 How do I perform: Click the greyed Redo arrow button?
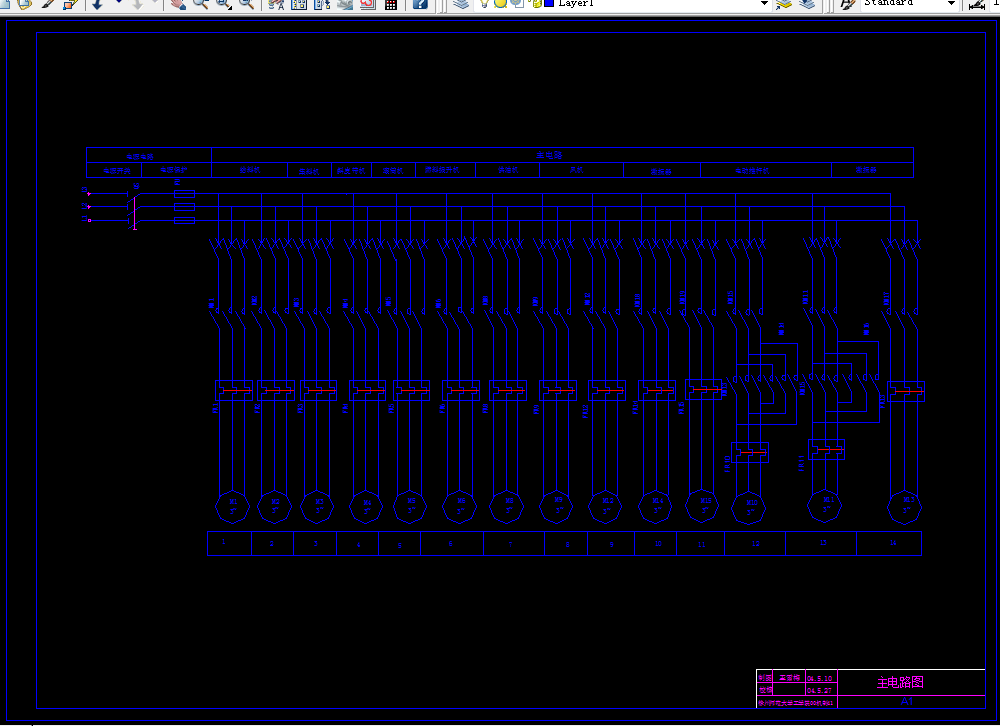pyautogui.click(x=138, y=4)
